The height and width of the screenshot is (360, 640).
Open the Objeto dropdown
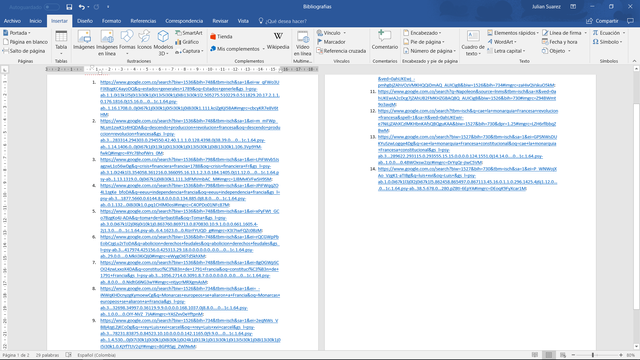tap(556, 51)
